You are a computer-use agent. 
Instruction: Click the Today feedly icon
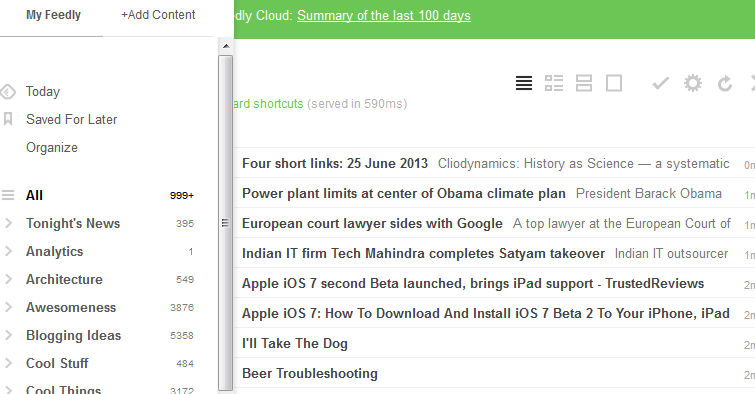pyautogui.click(x=8, y=92)
